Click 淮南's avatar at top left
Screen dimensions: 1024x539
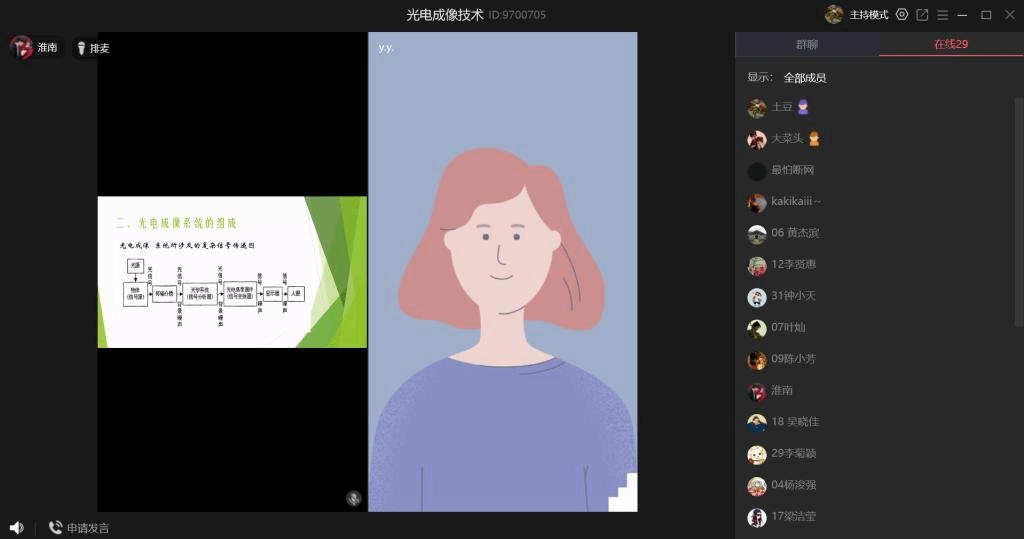coord(21,47)
